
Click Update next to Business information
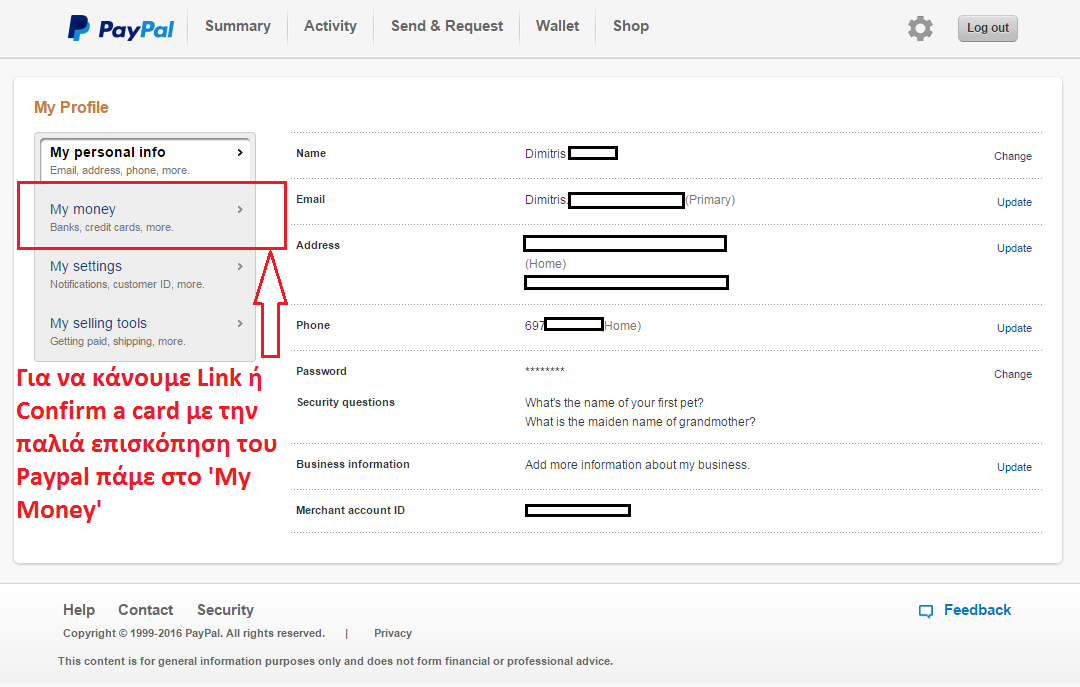pyautogui.click(x=1014, y=467)
